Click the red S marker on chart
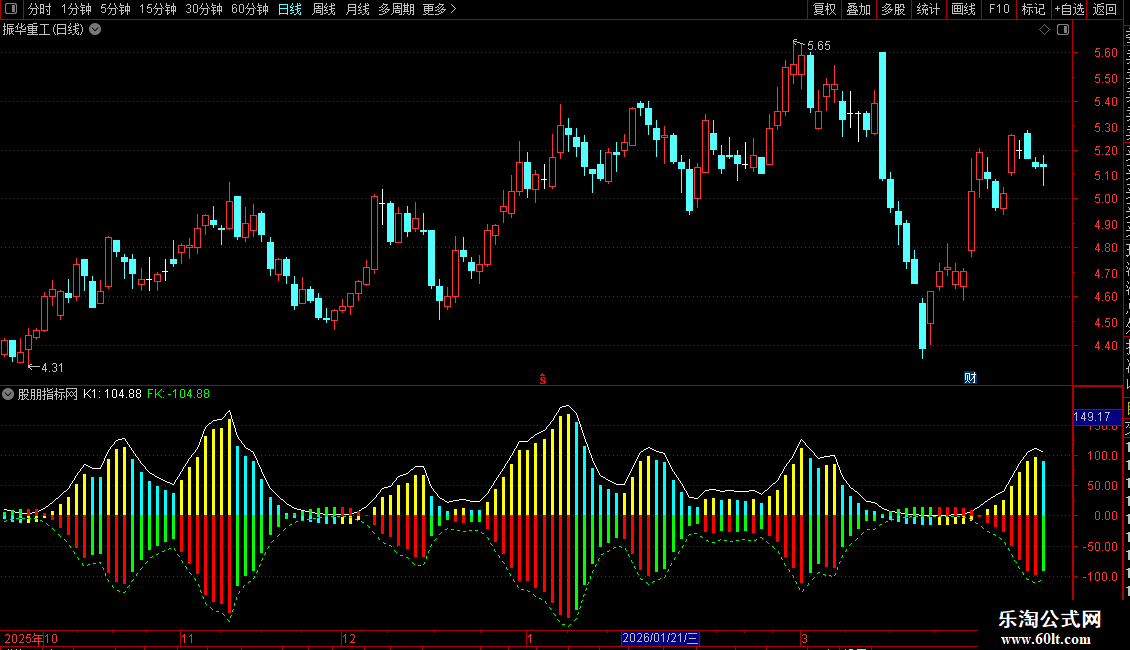 tap(543, 379)
